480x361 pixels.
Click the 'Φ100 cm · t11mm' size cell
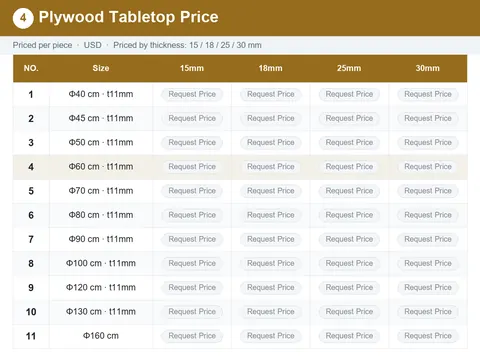tap(101, 263)
